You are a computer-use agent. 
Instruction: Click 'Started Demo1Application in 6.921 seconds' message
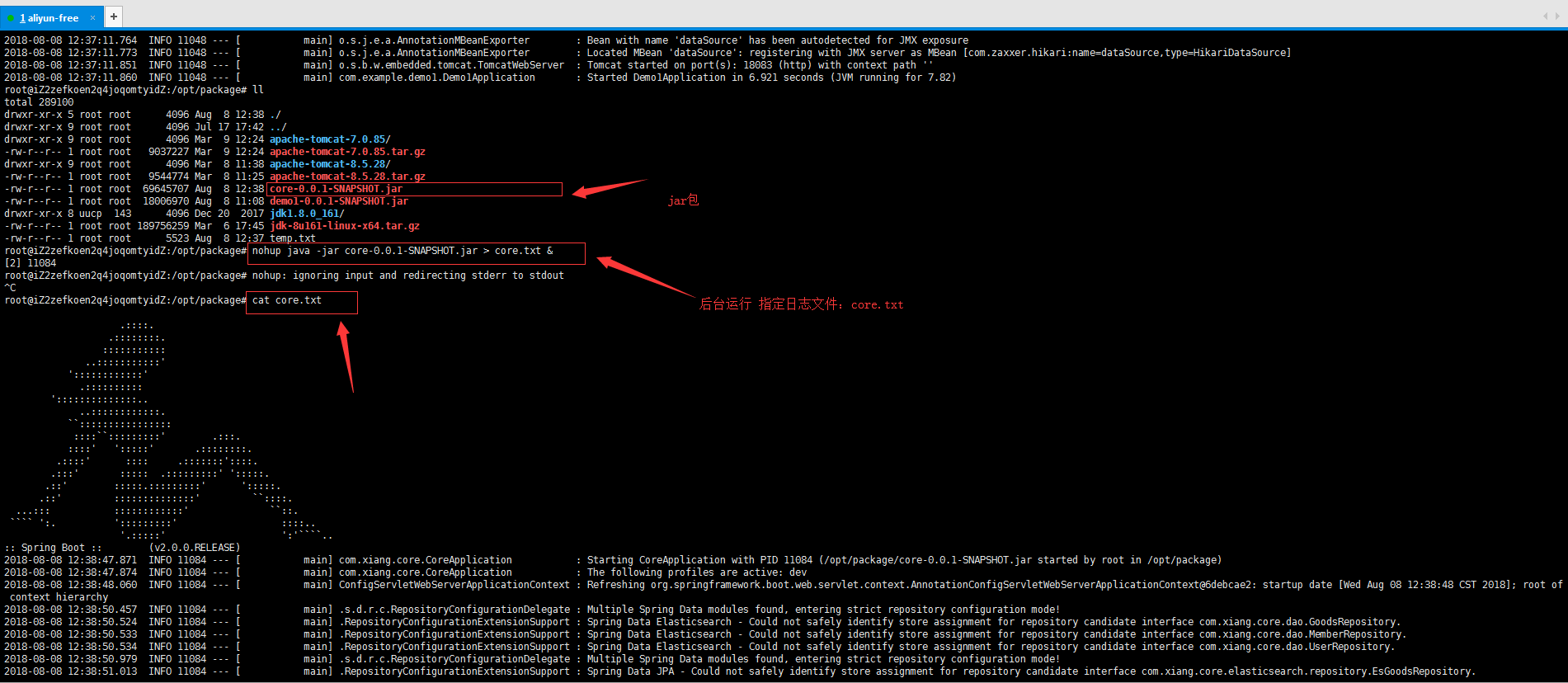coord(771,78)
